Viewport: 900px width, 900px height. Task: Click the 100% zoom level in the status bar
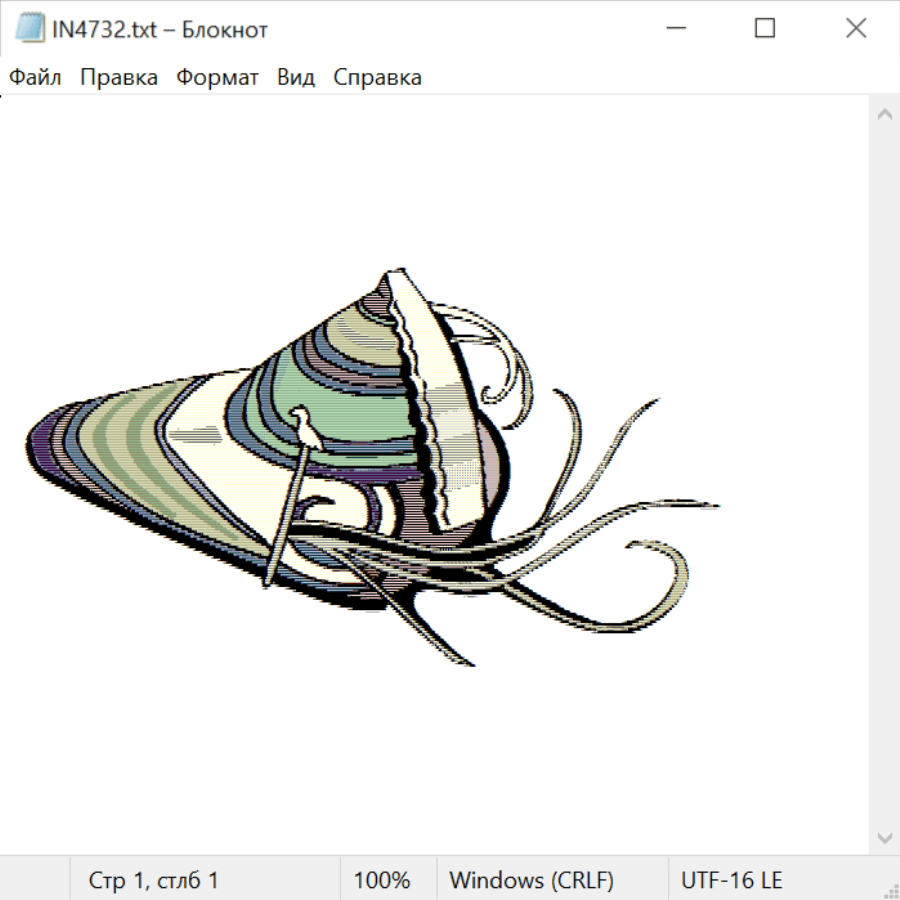point(382,881)
